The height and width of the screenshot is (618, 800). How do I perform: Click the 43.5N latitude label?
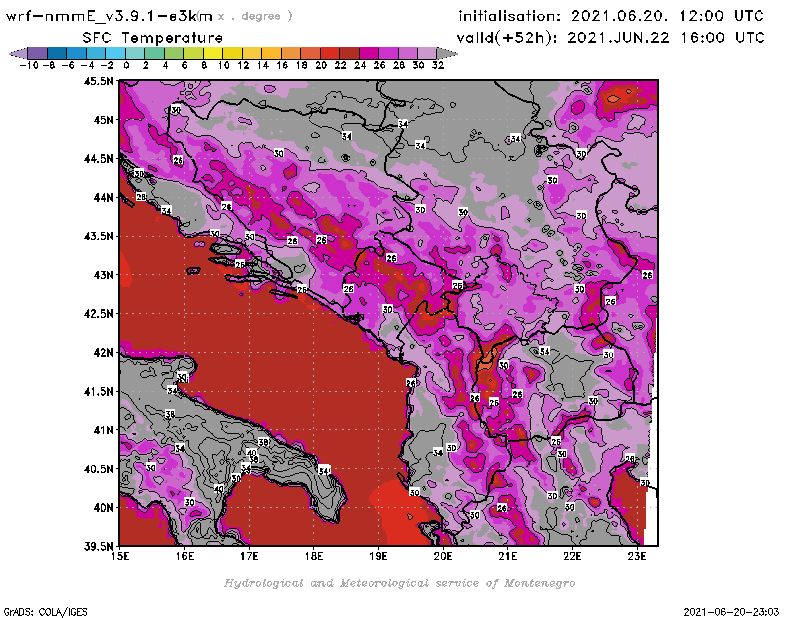click(x=98, y=236)
